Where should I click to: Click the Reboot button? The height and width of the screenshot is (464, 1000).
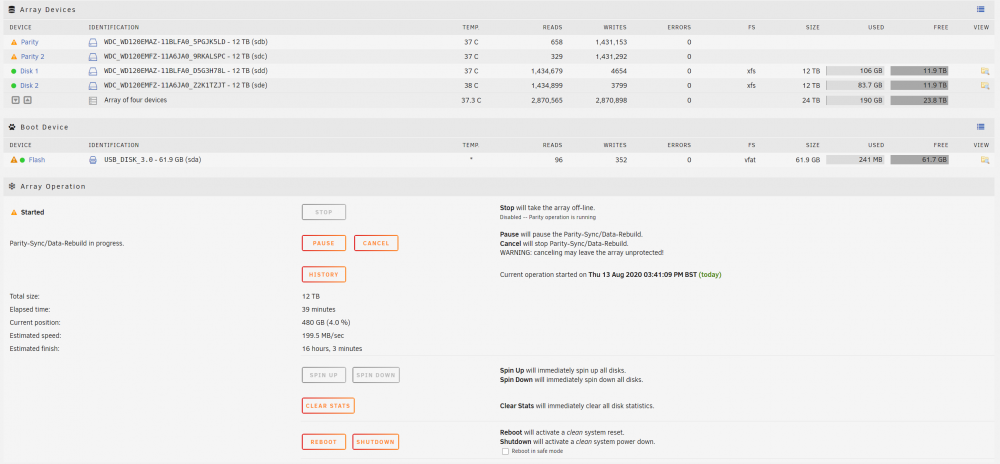[x=324, y=442]
